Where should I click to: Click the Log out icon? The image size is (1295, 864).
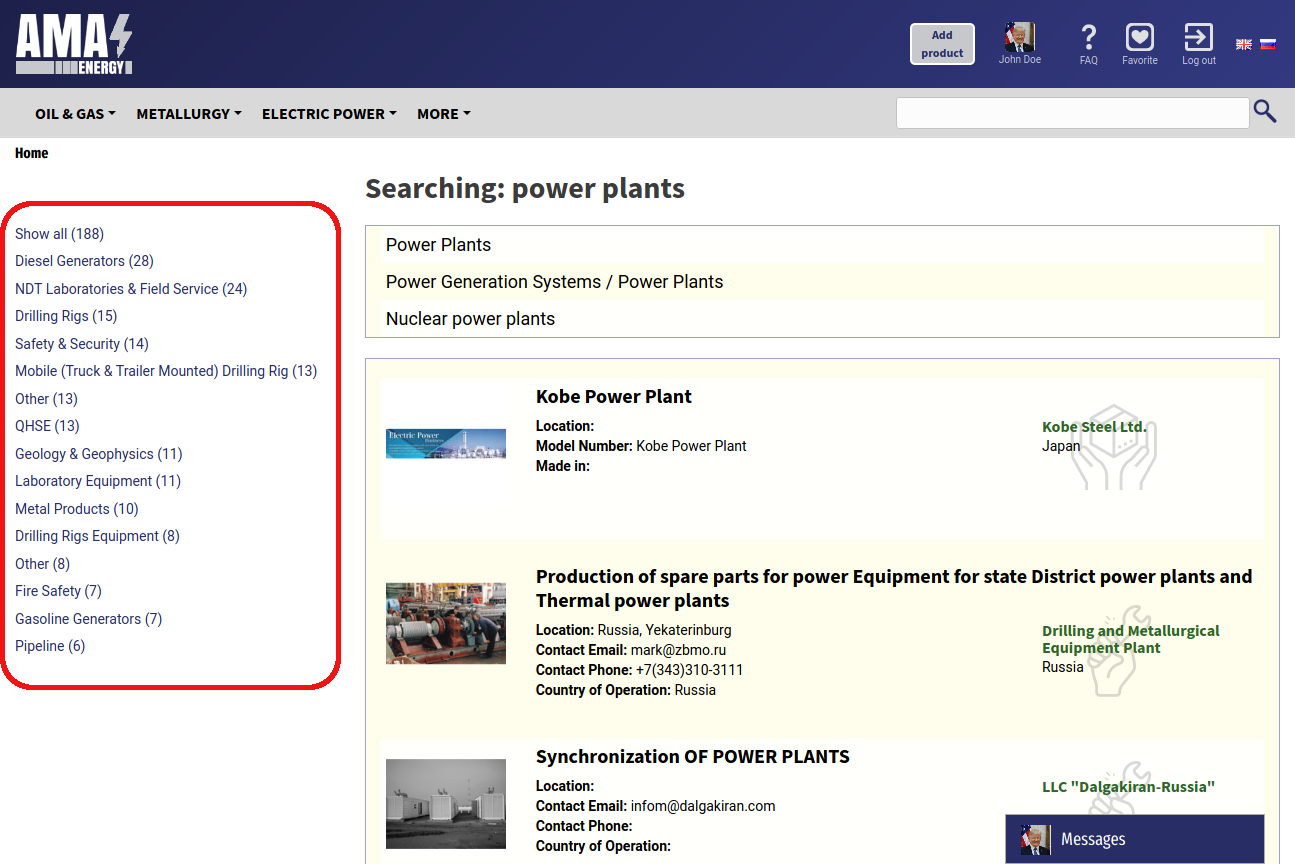click(1198, 38)
